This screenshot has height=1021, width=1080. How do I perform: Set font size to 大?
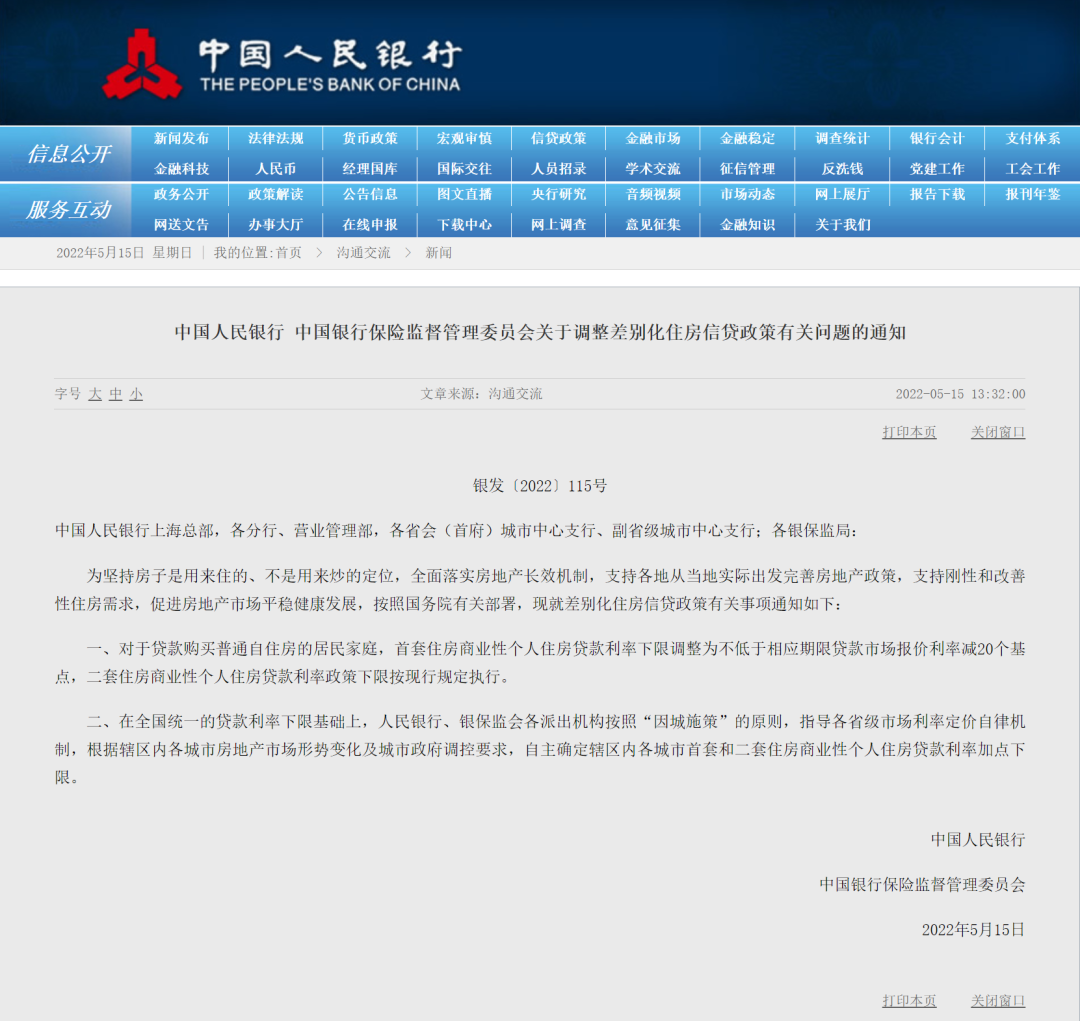pos(95,394)
